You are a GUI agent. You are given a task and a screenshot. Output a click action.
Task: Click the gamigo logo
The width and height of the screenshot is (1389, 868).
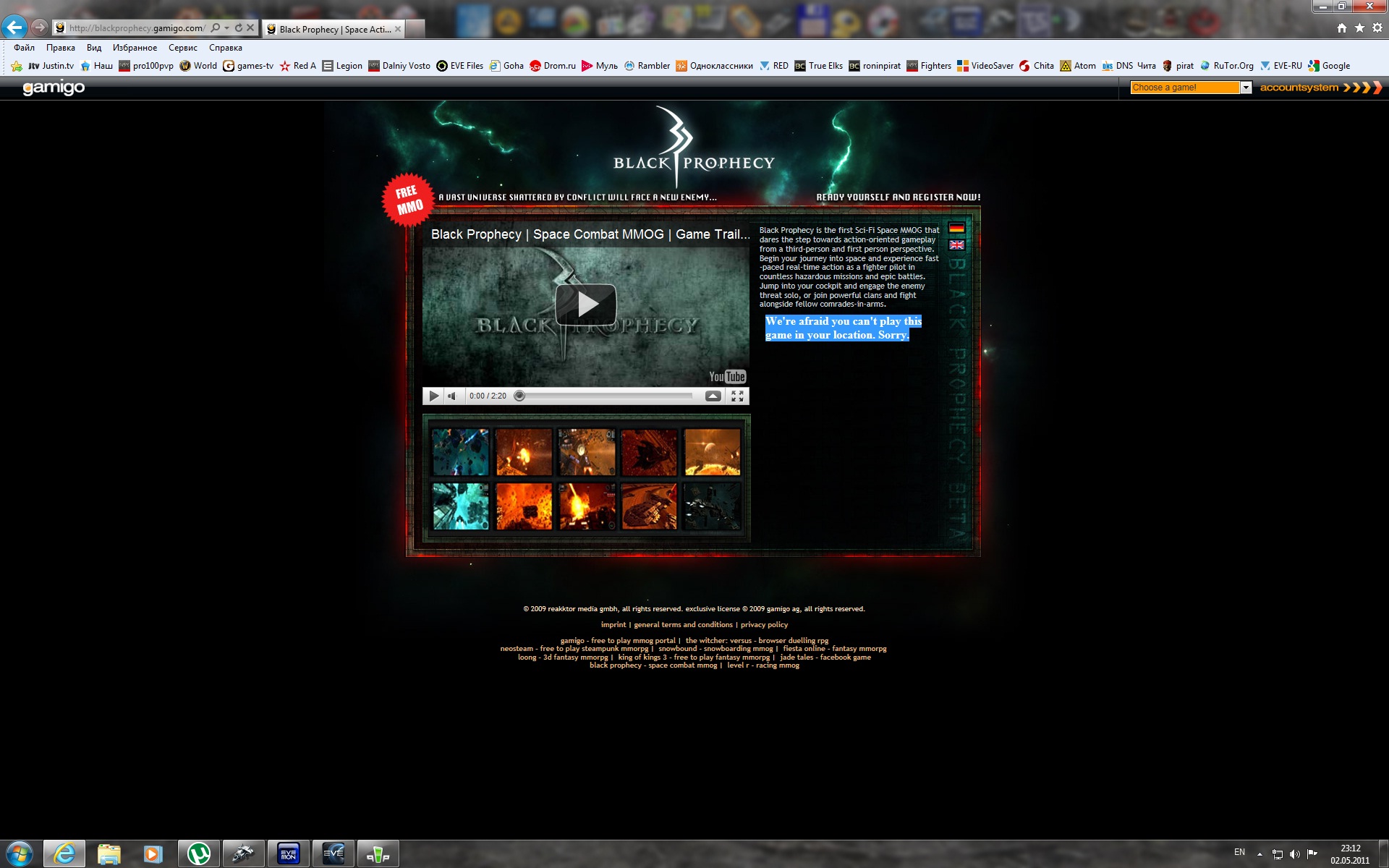pyautogui.click(x=54, y=88)
